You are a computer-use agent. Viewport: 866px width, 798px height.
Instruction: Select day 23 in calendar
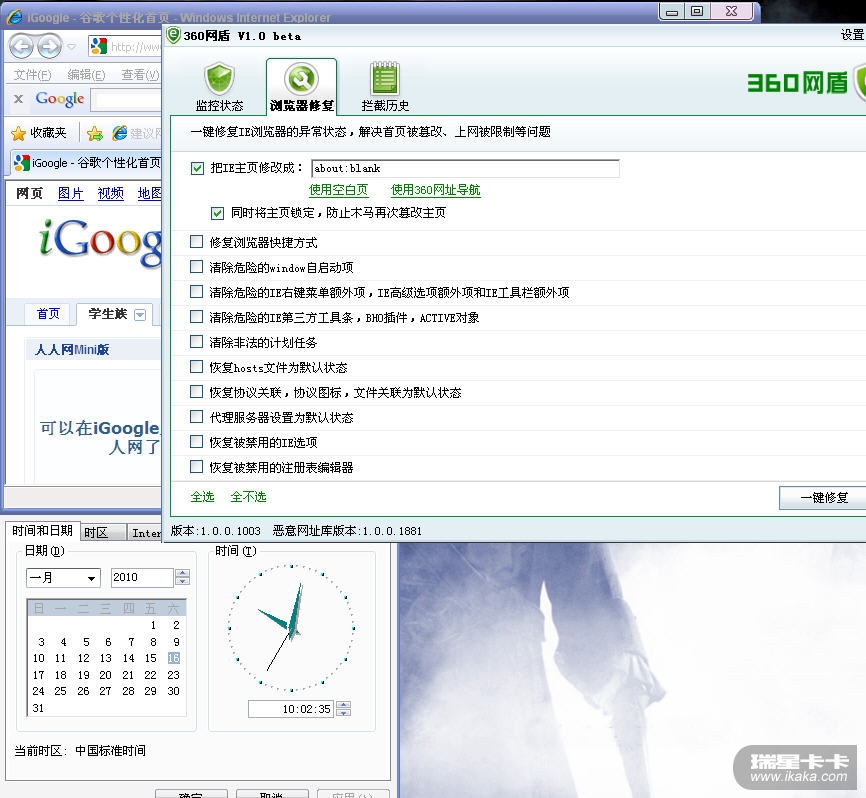pos(173,675)
